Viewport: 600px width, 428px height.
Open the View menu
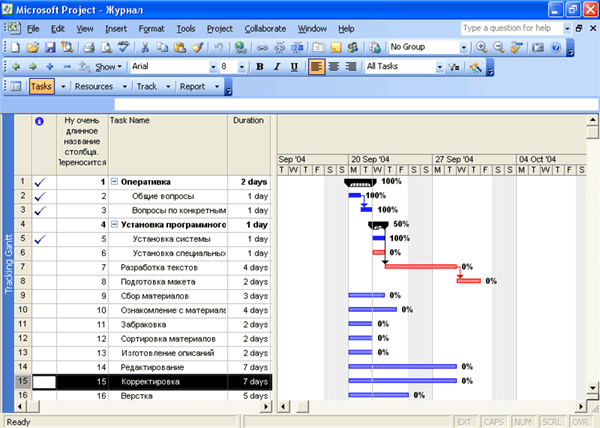click(x=85, y=29)
